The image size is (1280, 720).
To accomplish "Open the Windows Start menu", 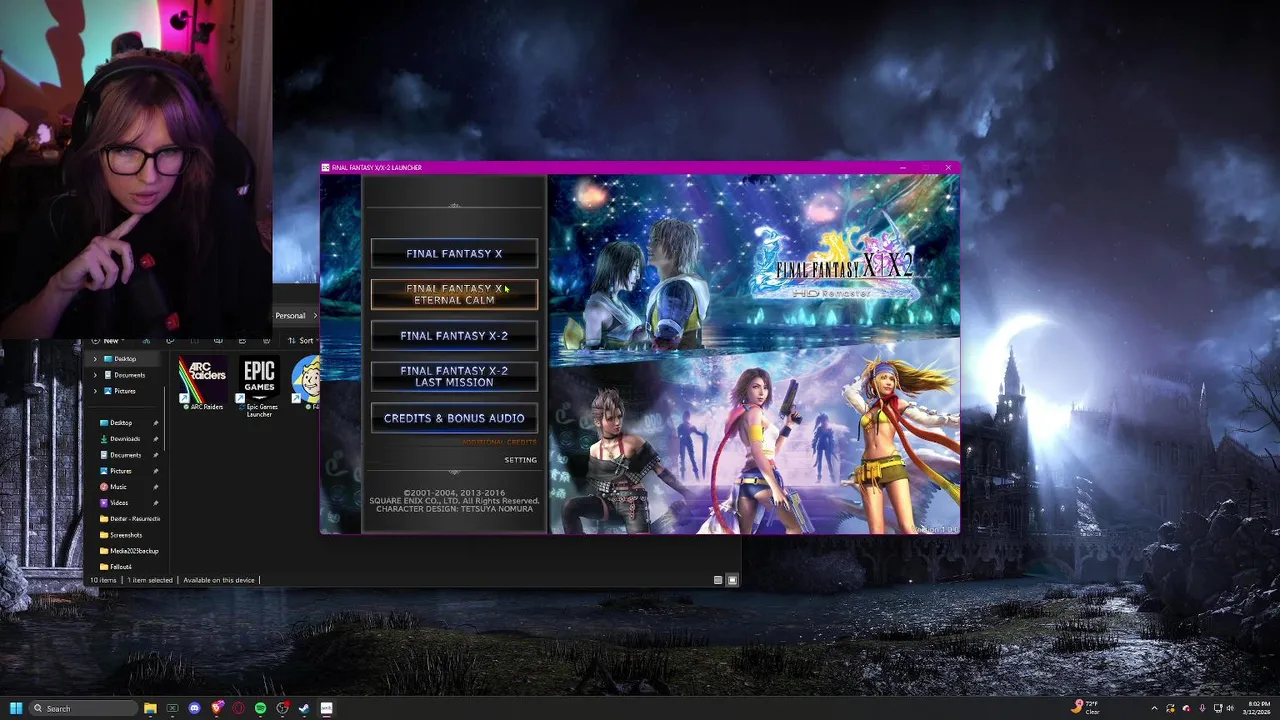I will click(16, 708).
